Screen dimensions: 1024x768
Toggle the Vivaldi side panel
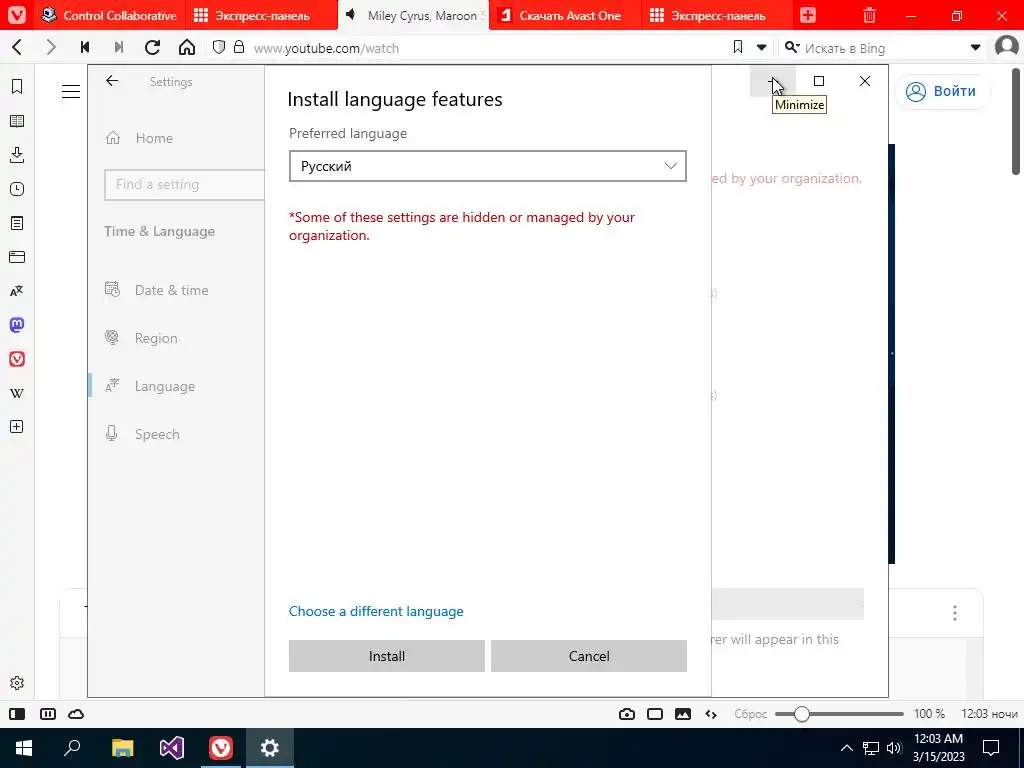[x=17, y=714]
